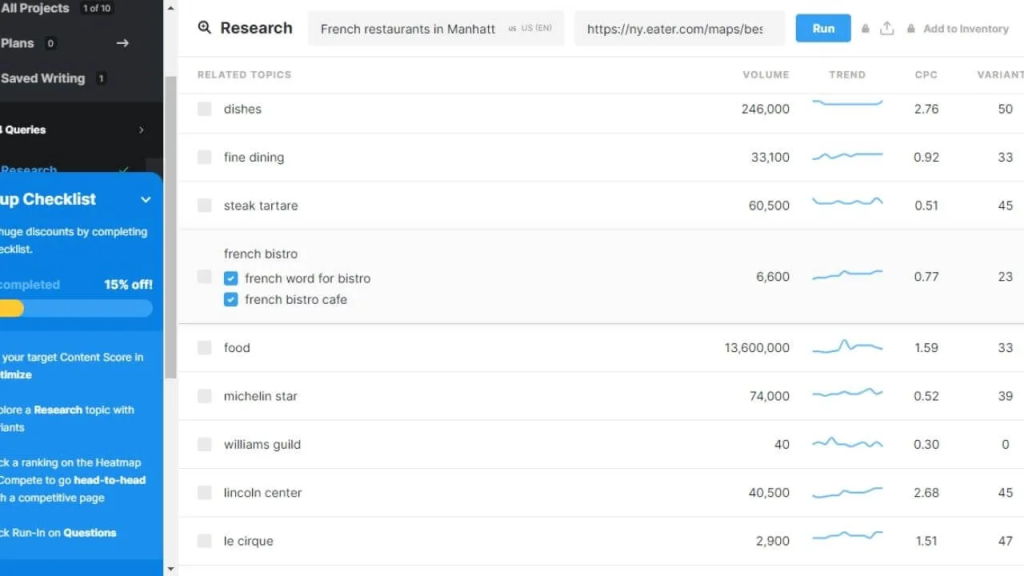Check the williams guild topic checkbox
1024x576 pixels.
point(204,445)
